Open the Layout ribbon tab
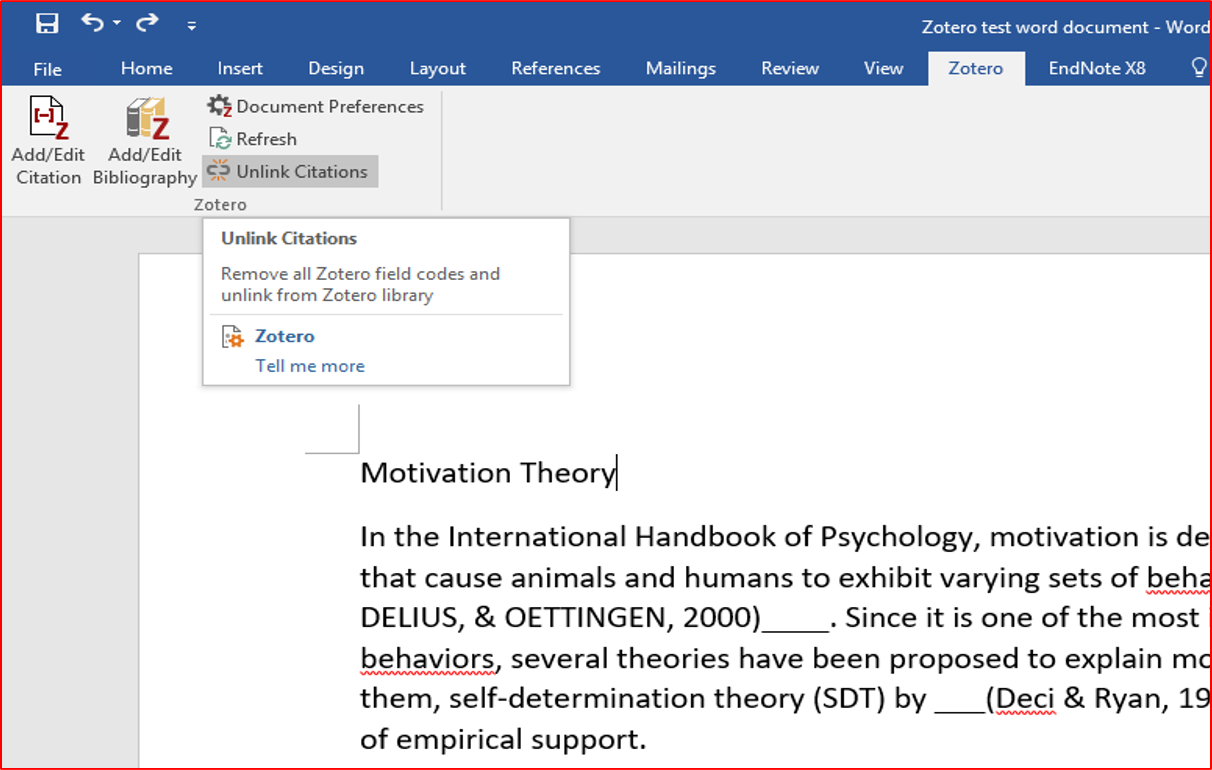 click(438, 68)
